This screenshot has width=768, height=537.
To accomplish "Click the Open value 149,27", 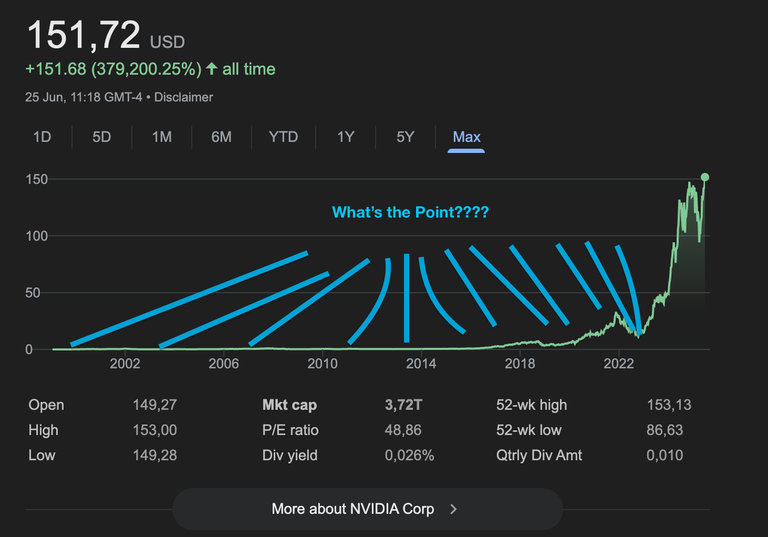I will click(154, 405).
